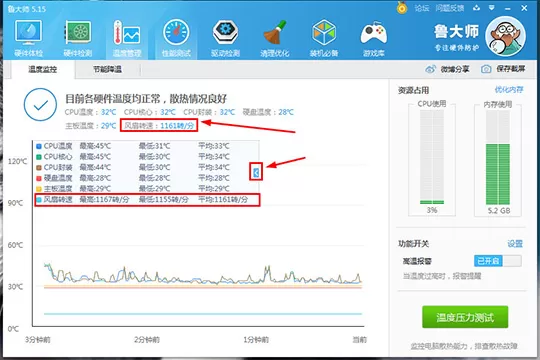Click the 微博分享 share link
540x360 pixels.
[x=455, y=69]
